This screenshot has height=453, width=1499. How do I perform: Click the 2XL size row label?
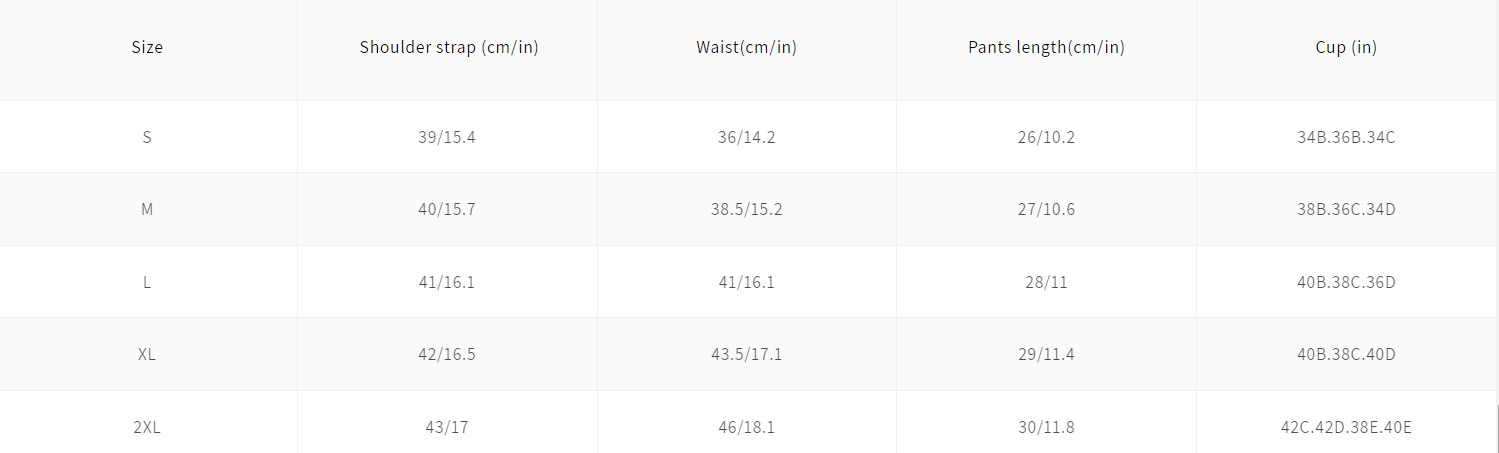pos(147,427)
